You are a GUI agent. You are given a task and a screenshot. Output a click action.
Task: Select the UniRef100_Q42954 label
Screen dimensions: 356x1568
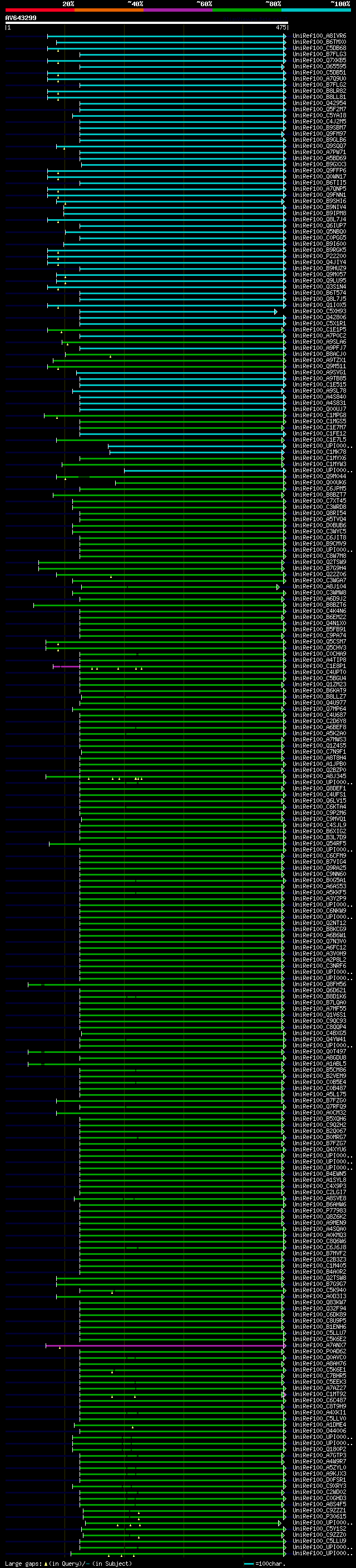tap(319, 103)
